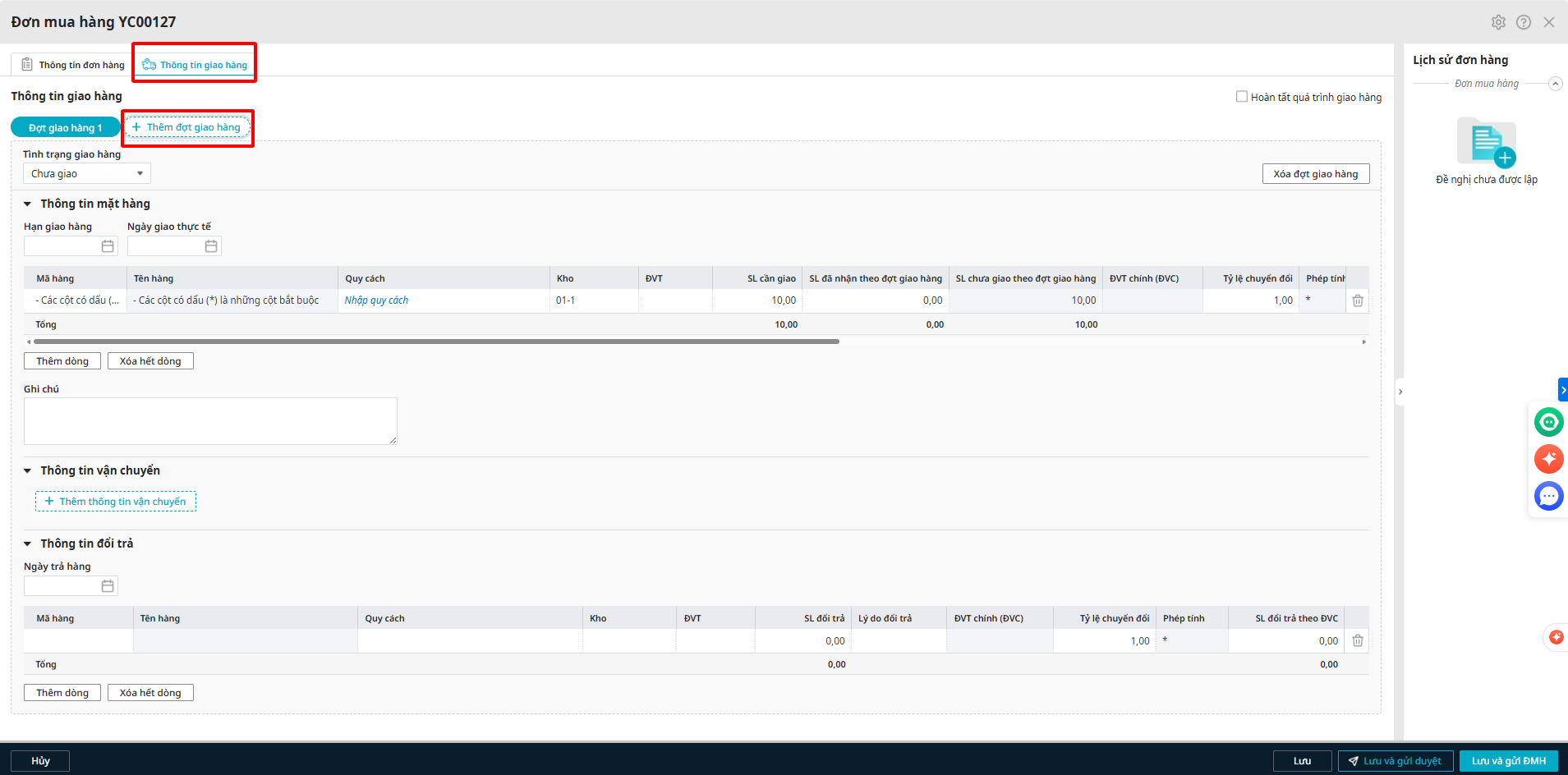The image size is (1568, 775).
Task: Click the SL cần giao cell 10,00
Action: point(757,300)
